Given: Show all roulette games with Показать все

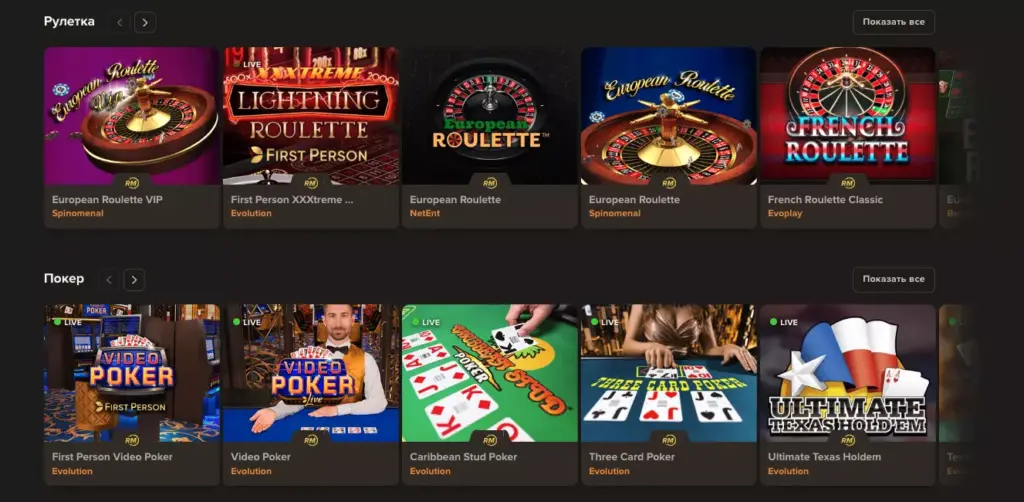Looking at the screenshot, I should [x=893, y=22].
